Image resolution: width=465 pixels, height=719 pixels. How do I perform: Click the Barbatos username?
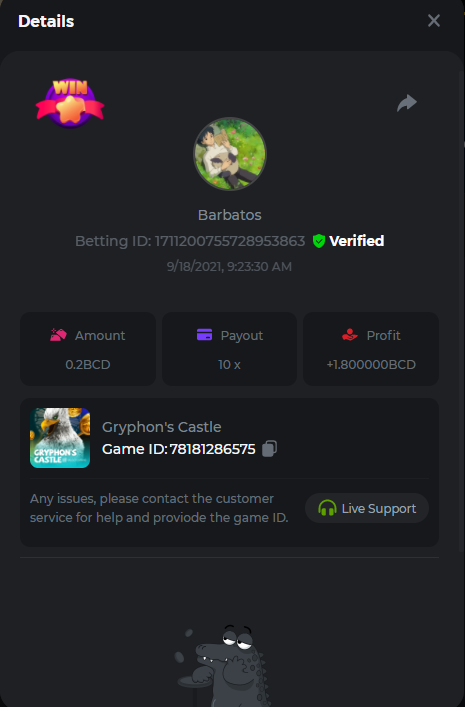229,215
